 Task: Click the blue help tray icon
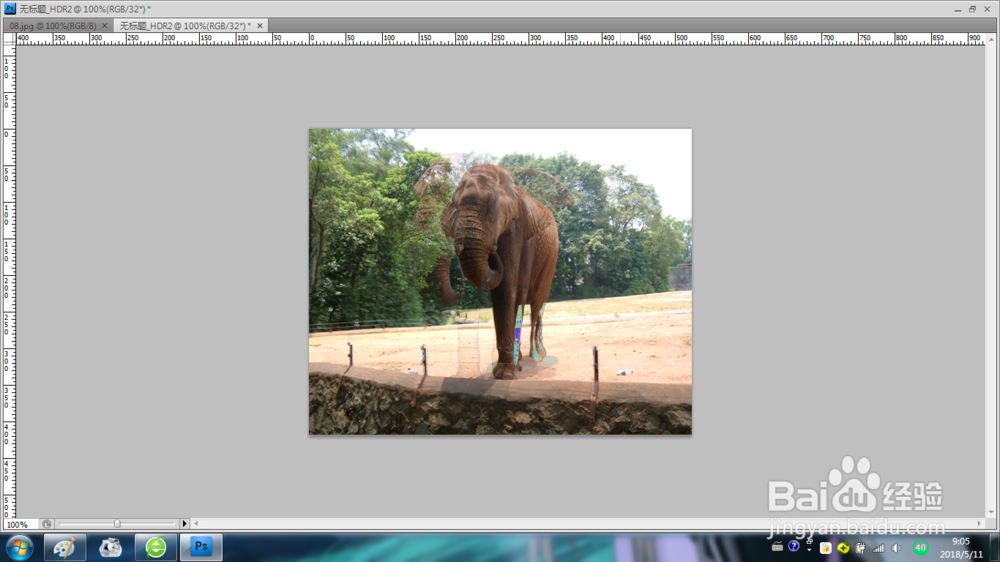[793, 546]
